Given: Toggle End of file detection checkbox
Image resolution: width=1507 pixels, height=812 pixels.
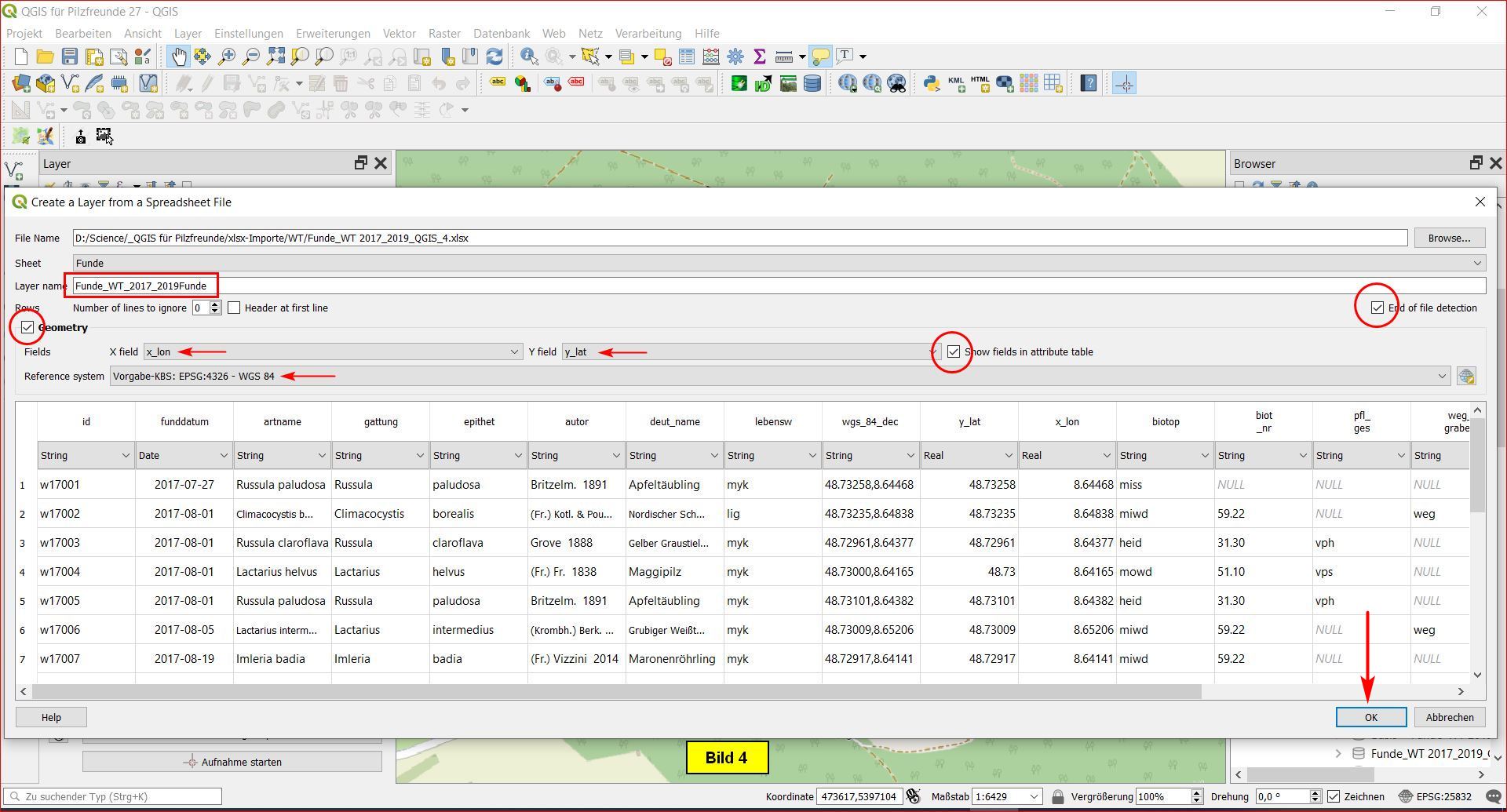Looking at the screenshot, I should pyautogui.click(x=1377, y=308).
